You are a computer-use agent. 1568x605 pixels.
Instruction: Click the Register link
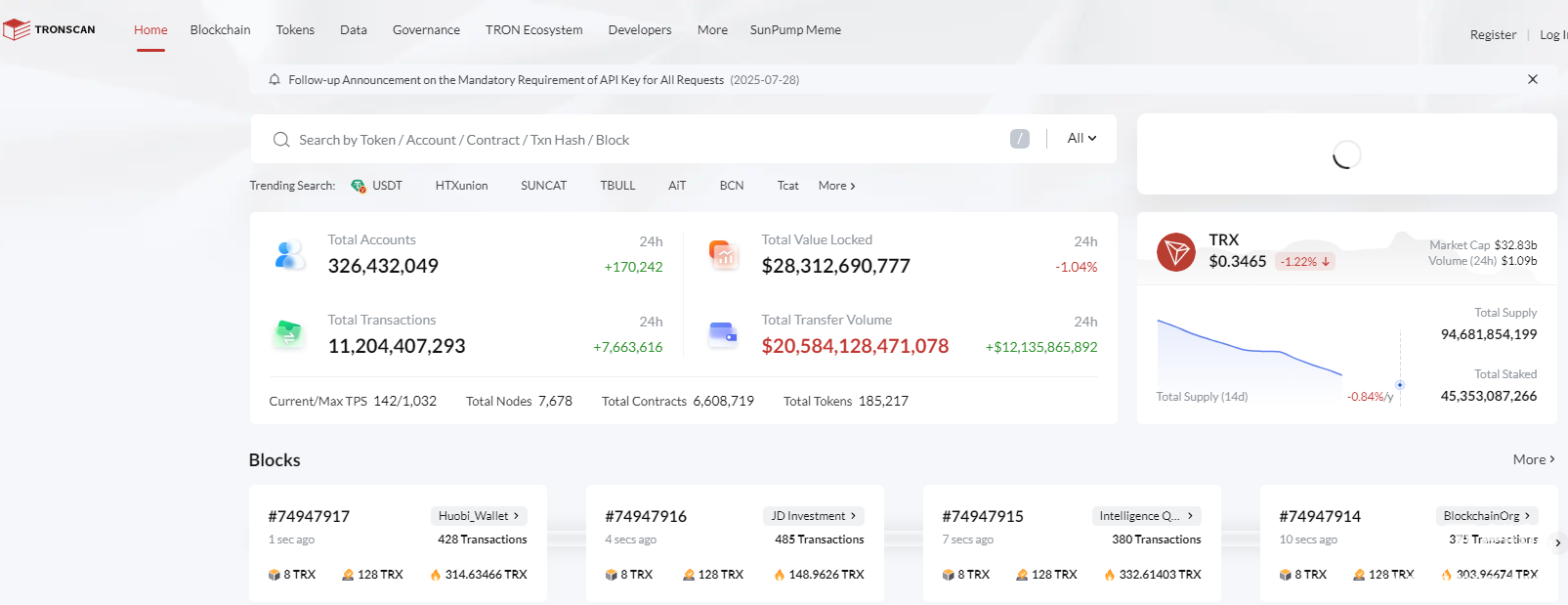point(1493,35)
